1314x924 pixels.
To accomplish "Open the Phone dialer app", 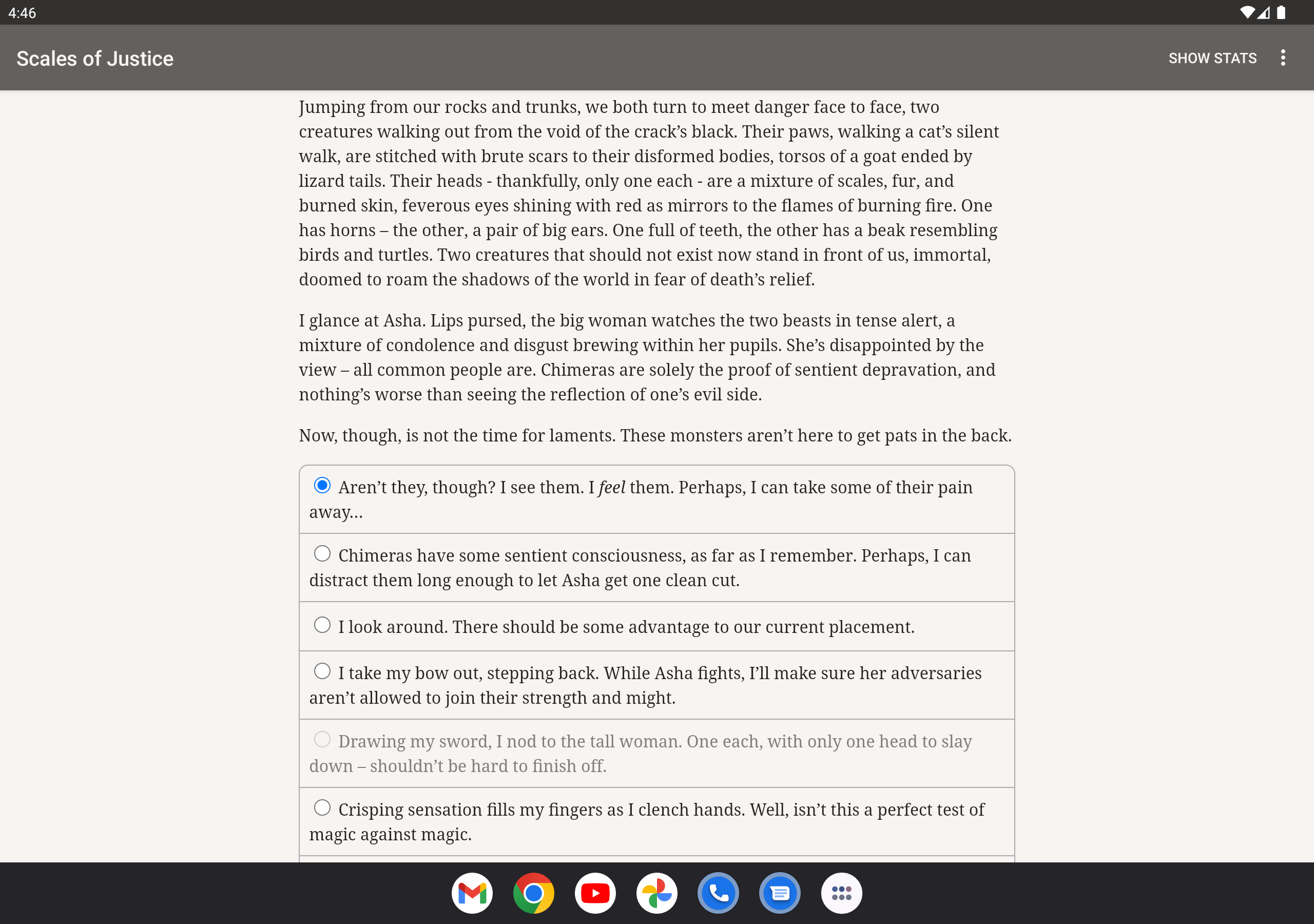I will point(718,893).
